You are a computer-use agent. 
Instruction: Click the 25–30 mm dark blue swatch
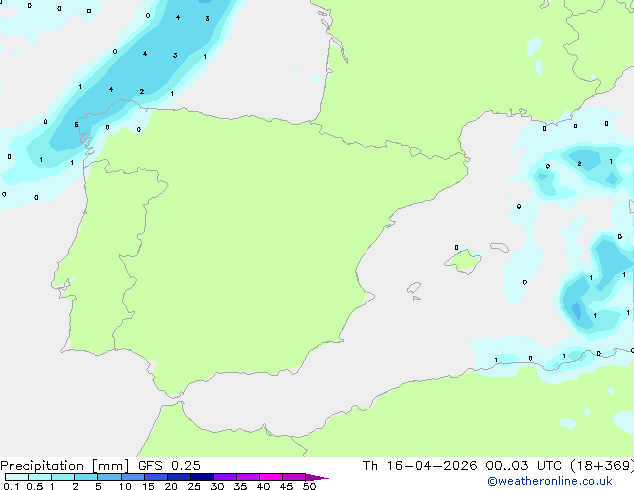(x=202, y=477)
